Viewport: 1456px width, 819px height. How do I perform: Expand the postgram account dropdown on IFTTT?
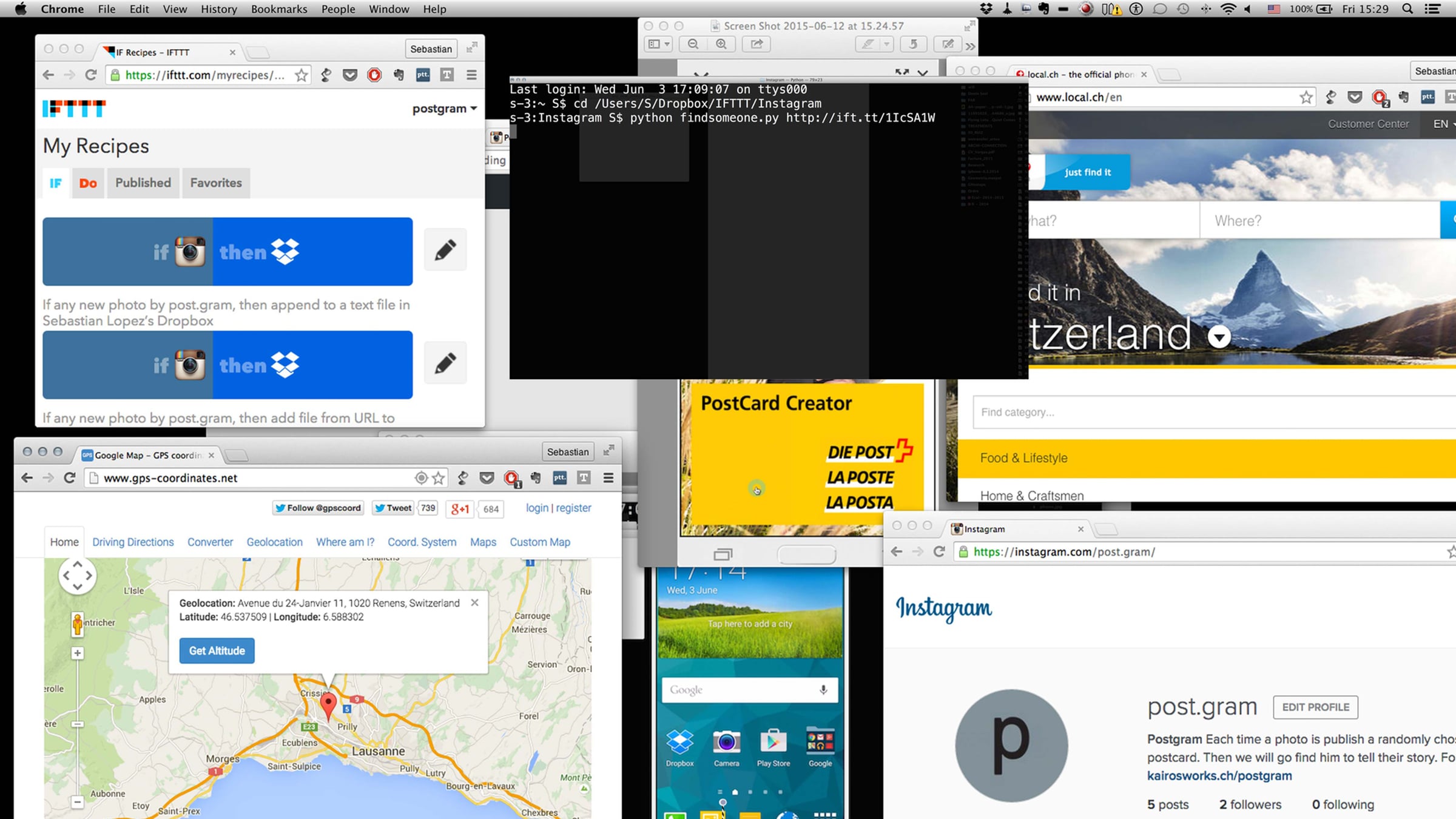(445, 109)
